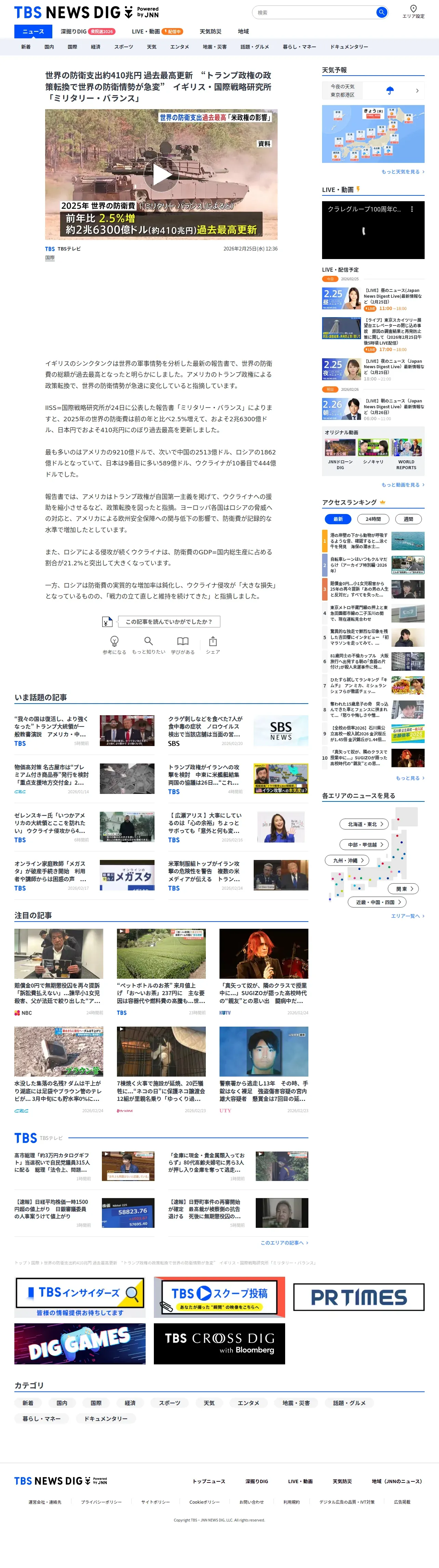Click the TBS NEWS DIG header logo

click(x=87, y=12)
